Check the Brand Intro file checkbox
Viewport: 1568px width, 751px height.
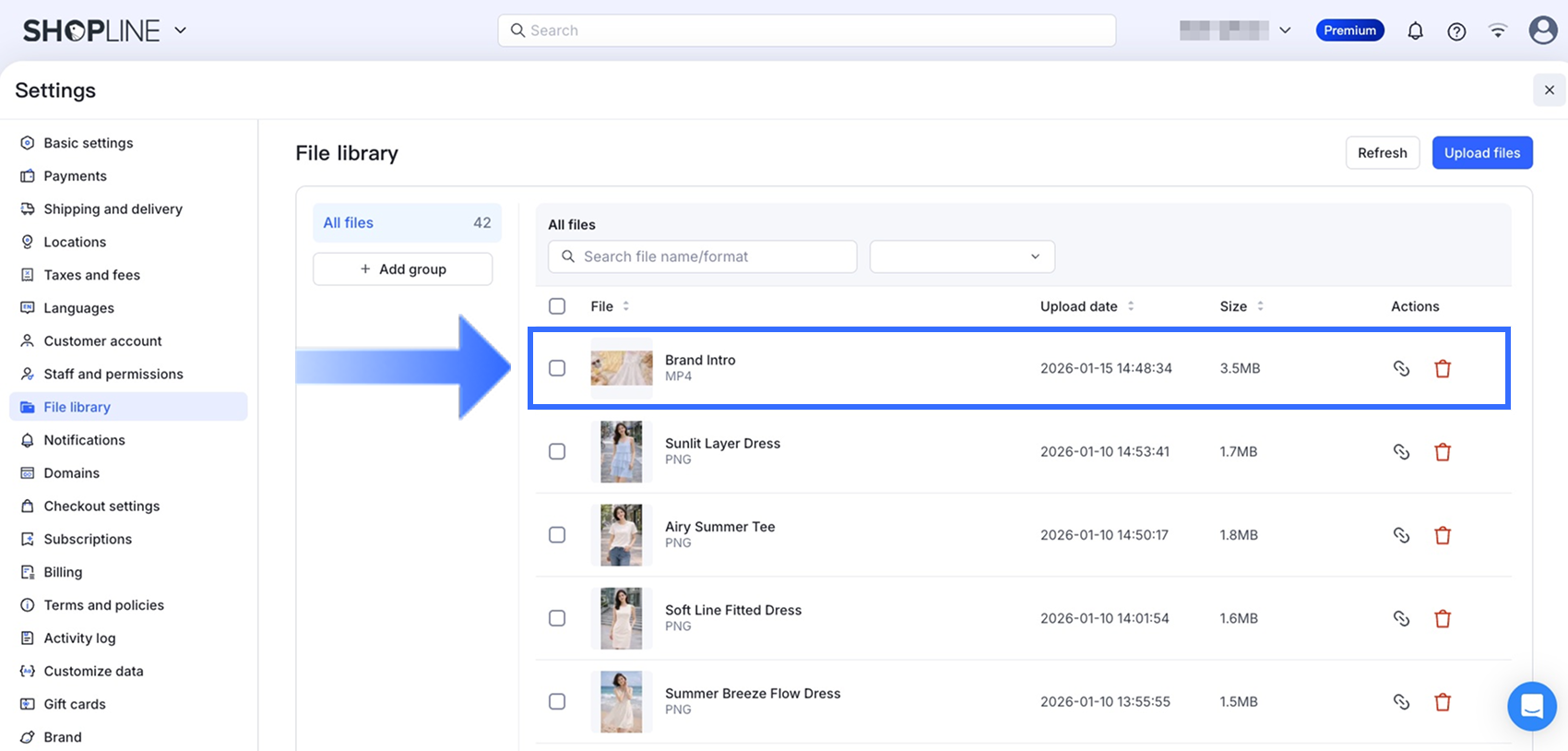(557, 368)
